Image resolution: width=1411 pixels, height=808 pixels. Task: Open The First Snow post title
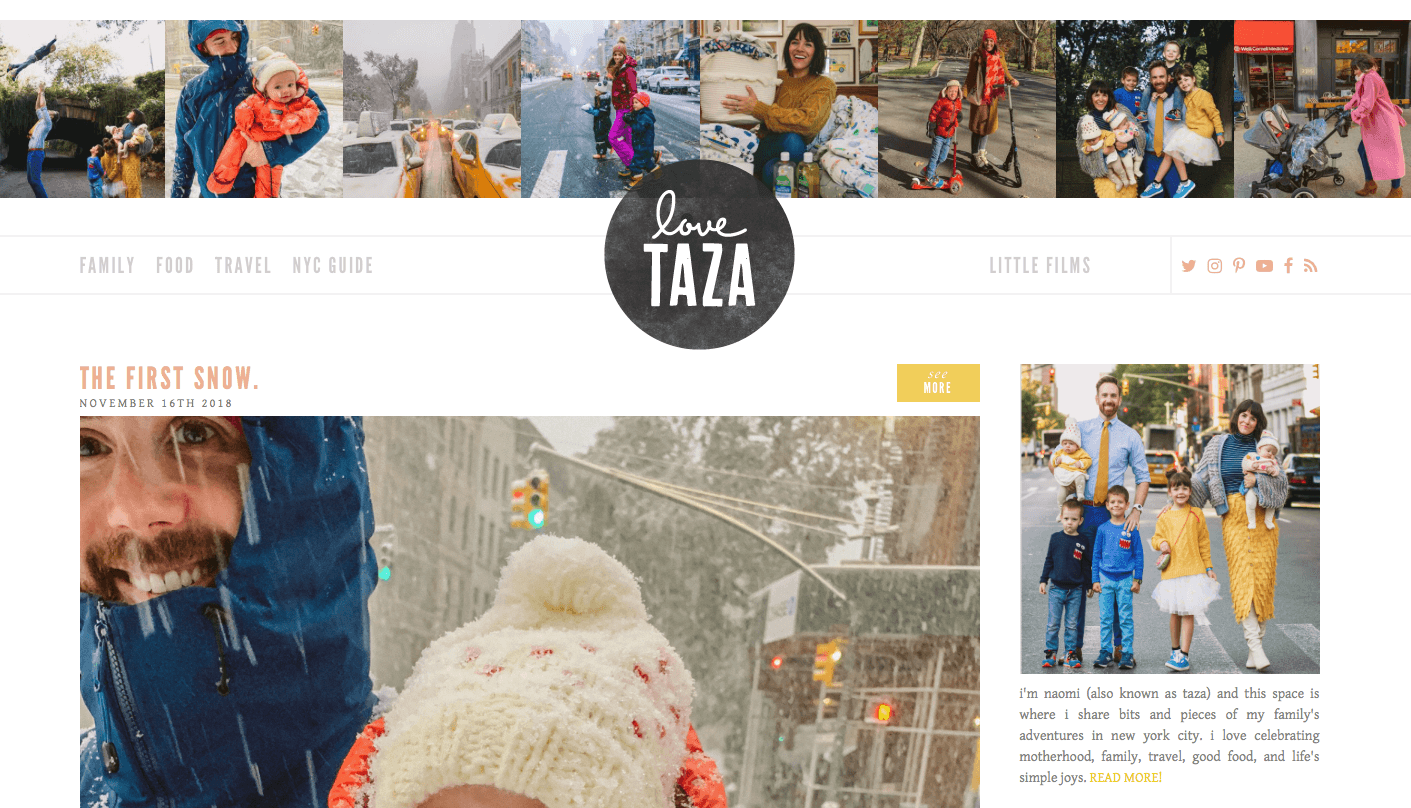169,379
